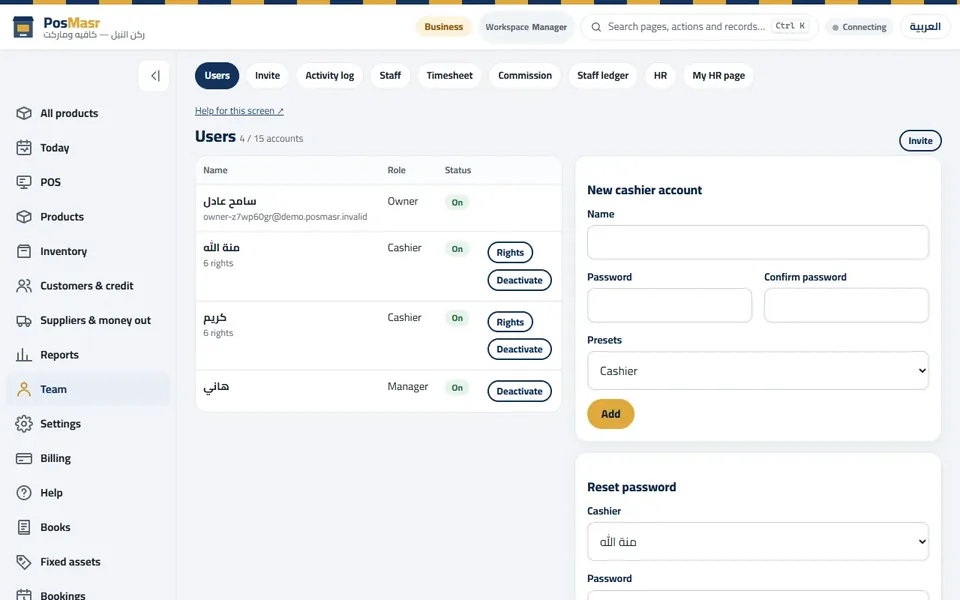This screenshot has width=960, height=600.
Task: Click the Connecting status indicator
Action: pyautogui.click(x=860, y=27)
